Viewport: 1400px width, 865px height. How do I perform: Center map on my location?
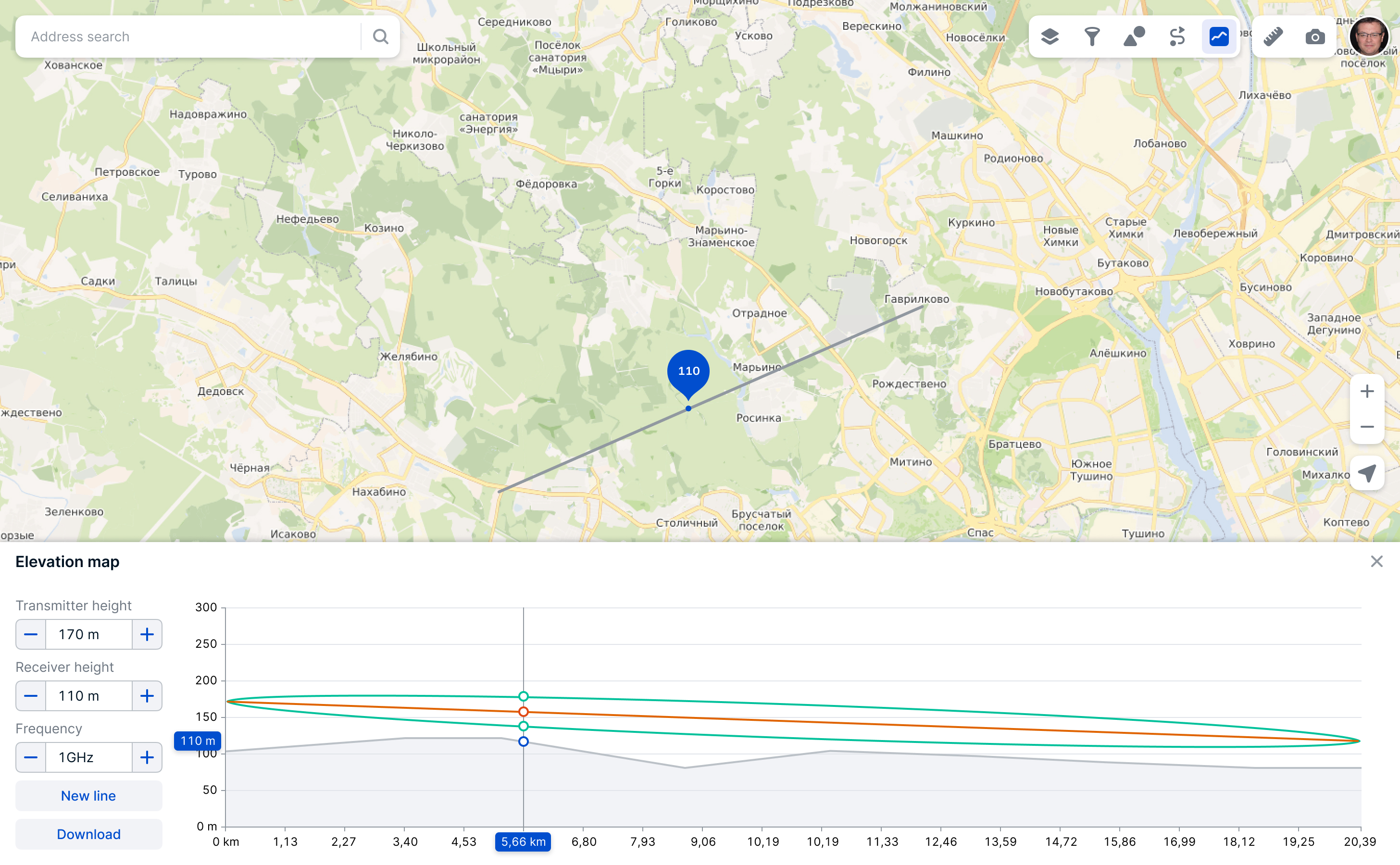tap(1367, 473)
